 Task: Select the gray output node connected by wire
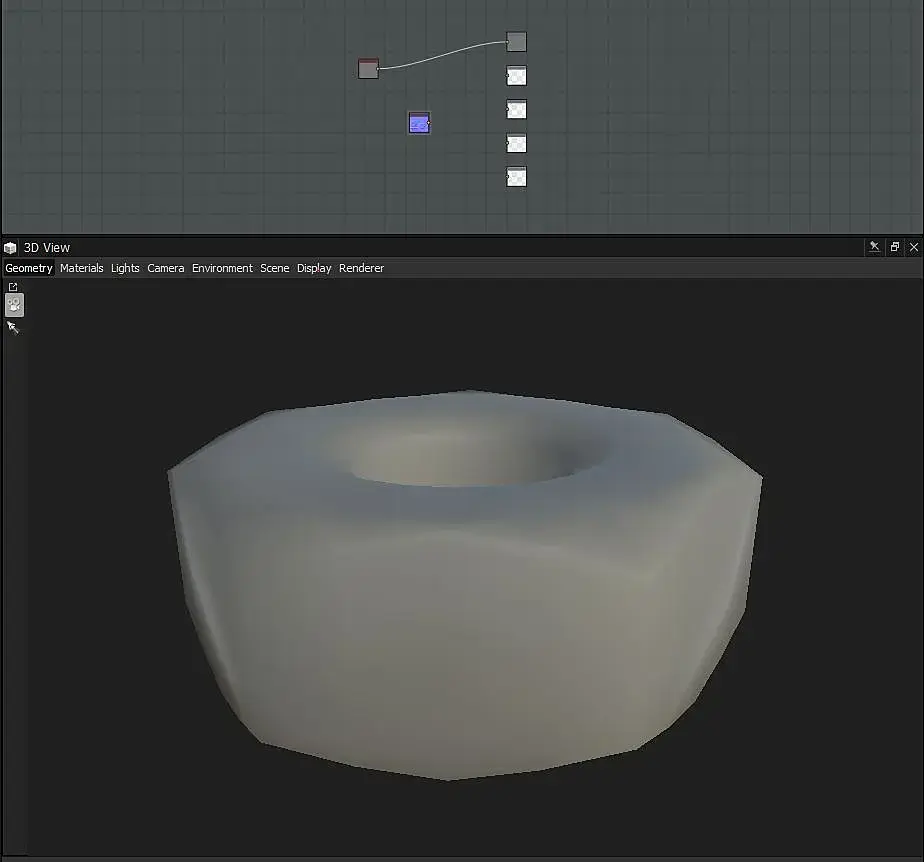[516, 42]
